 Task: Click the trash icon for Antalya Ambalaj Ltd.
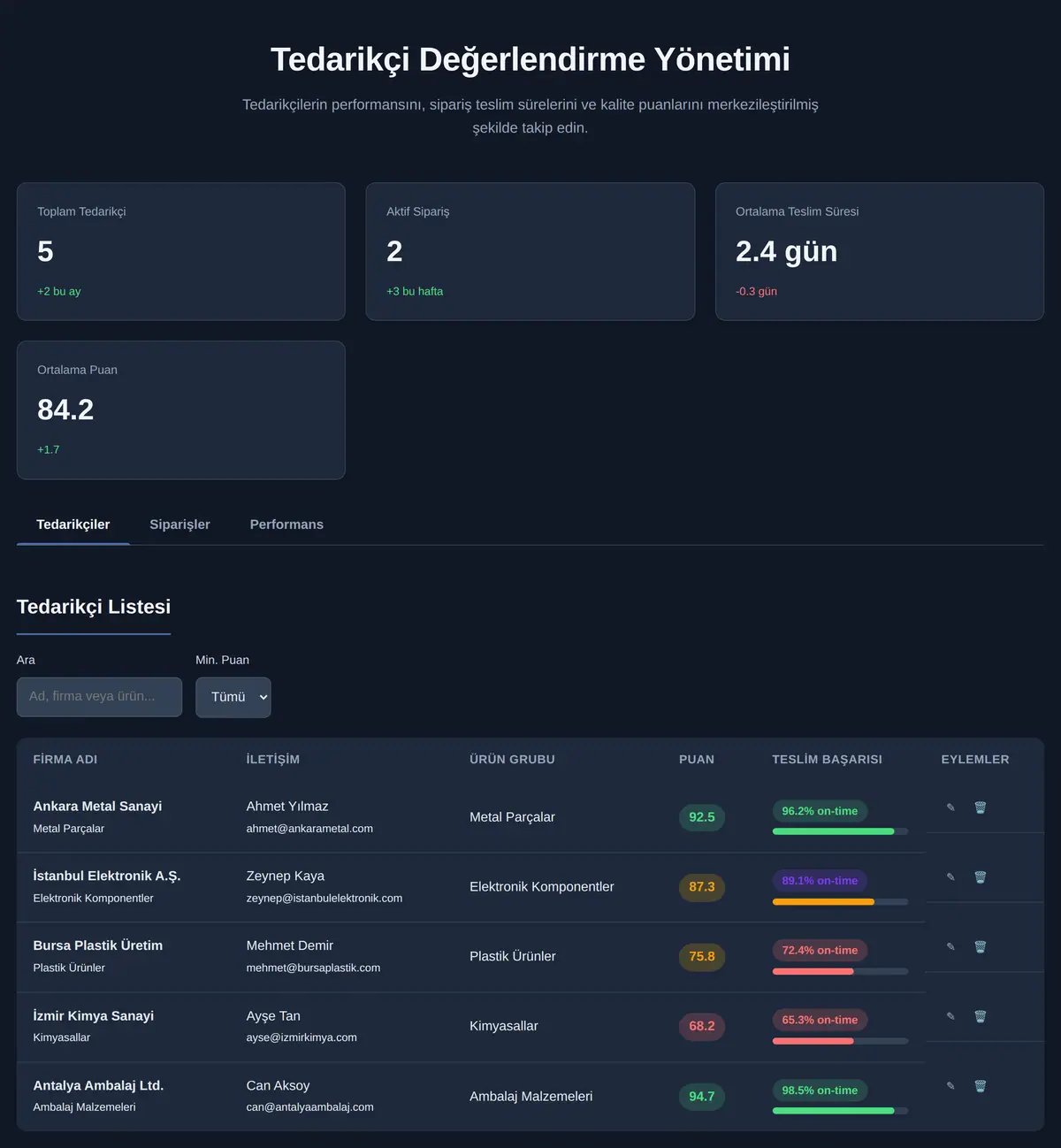980,1086
